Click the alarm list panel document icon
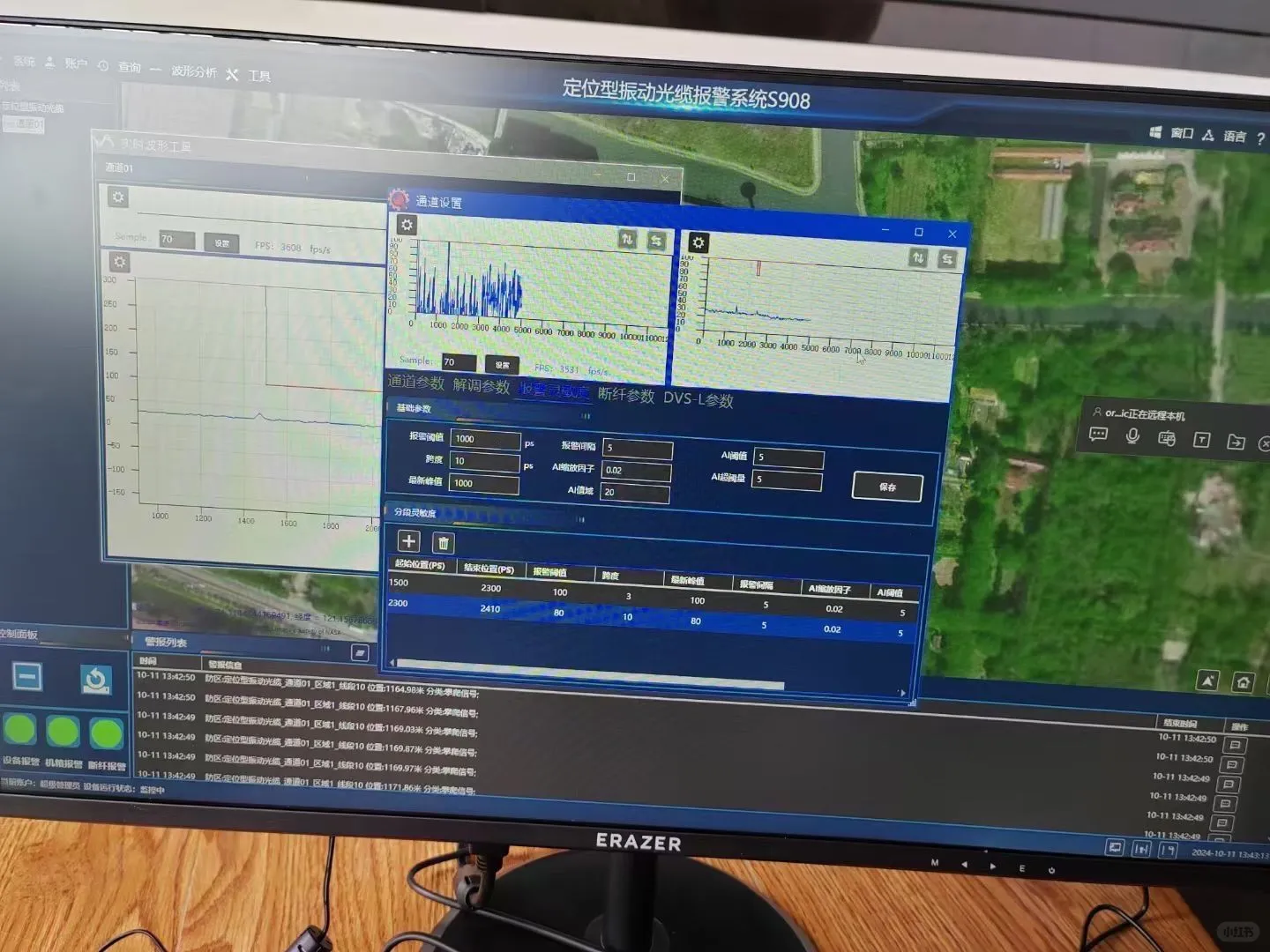This screenshot has width=1270, height=952. [359, 652]
